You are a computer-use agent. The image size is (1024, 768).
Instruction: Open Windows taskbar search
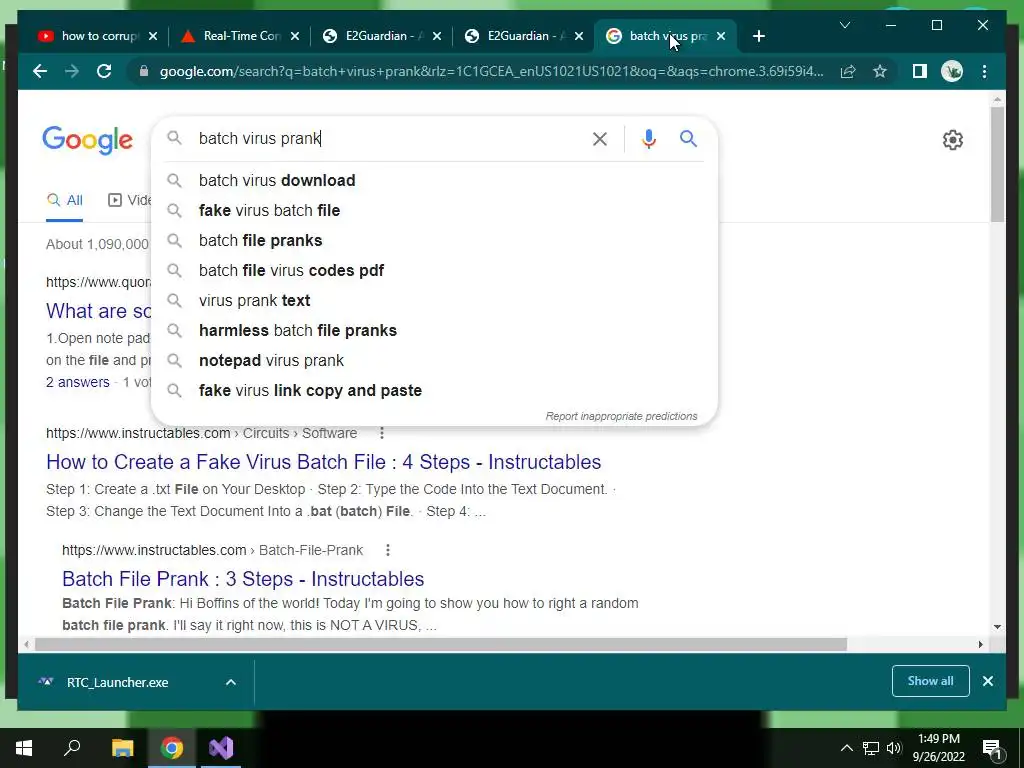pyautogui.click(x=72, y=748)
